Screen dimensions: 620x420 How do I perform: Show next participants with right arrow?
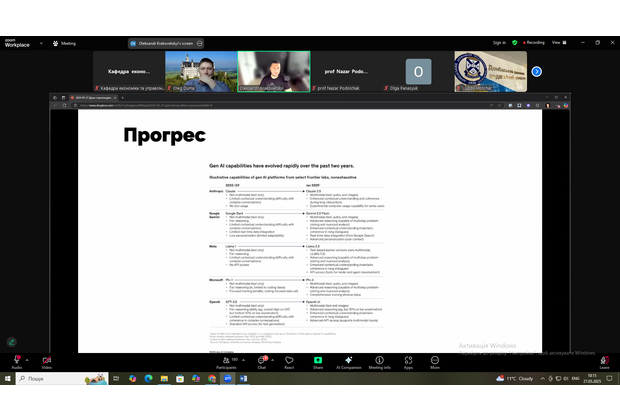pos(536,71)
